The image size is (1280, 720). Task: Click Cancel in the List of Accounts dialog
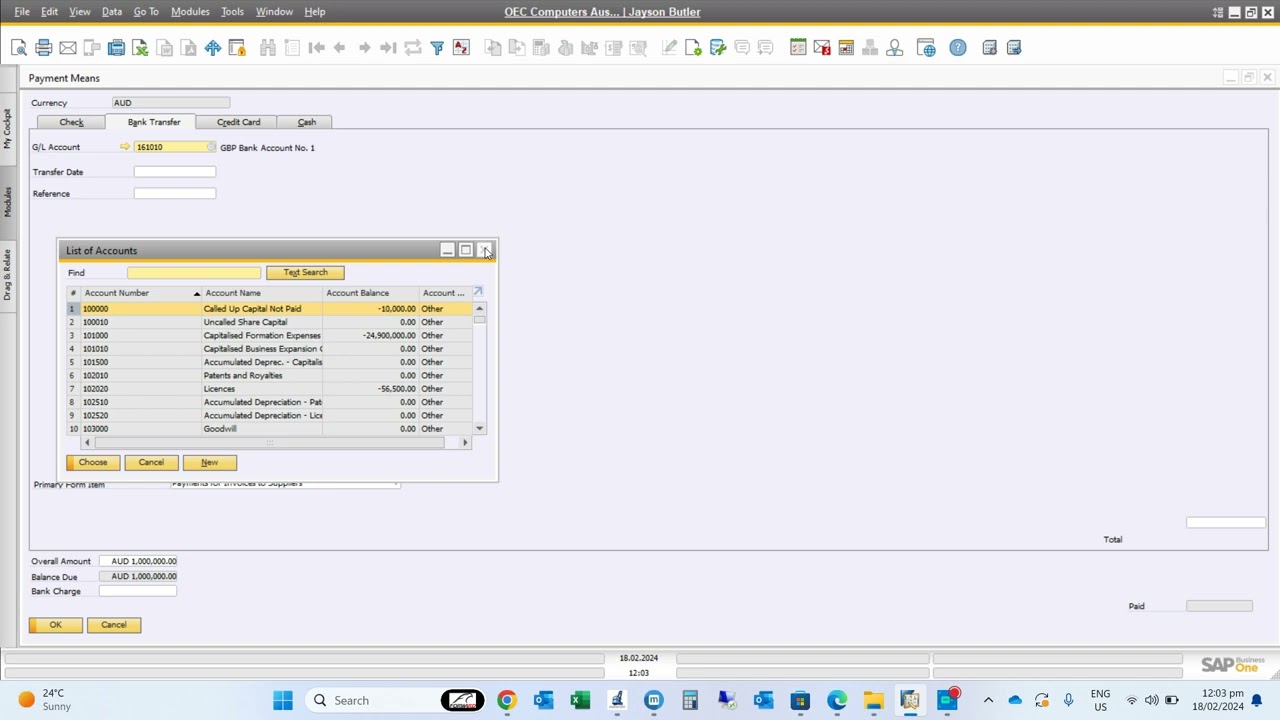click(x=151, y=462)
